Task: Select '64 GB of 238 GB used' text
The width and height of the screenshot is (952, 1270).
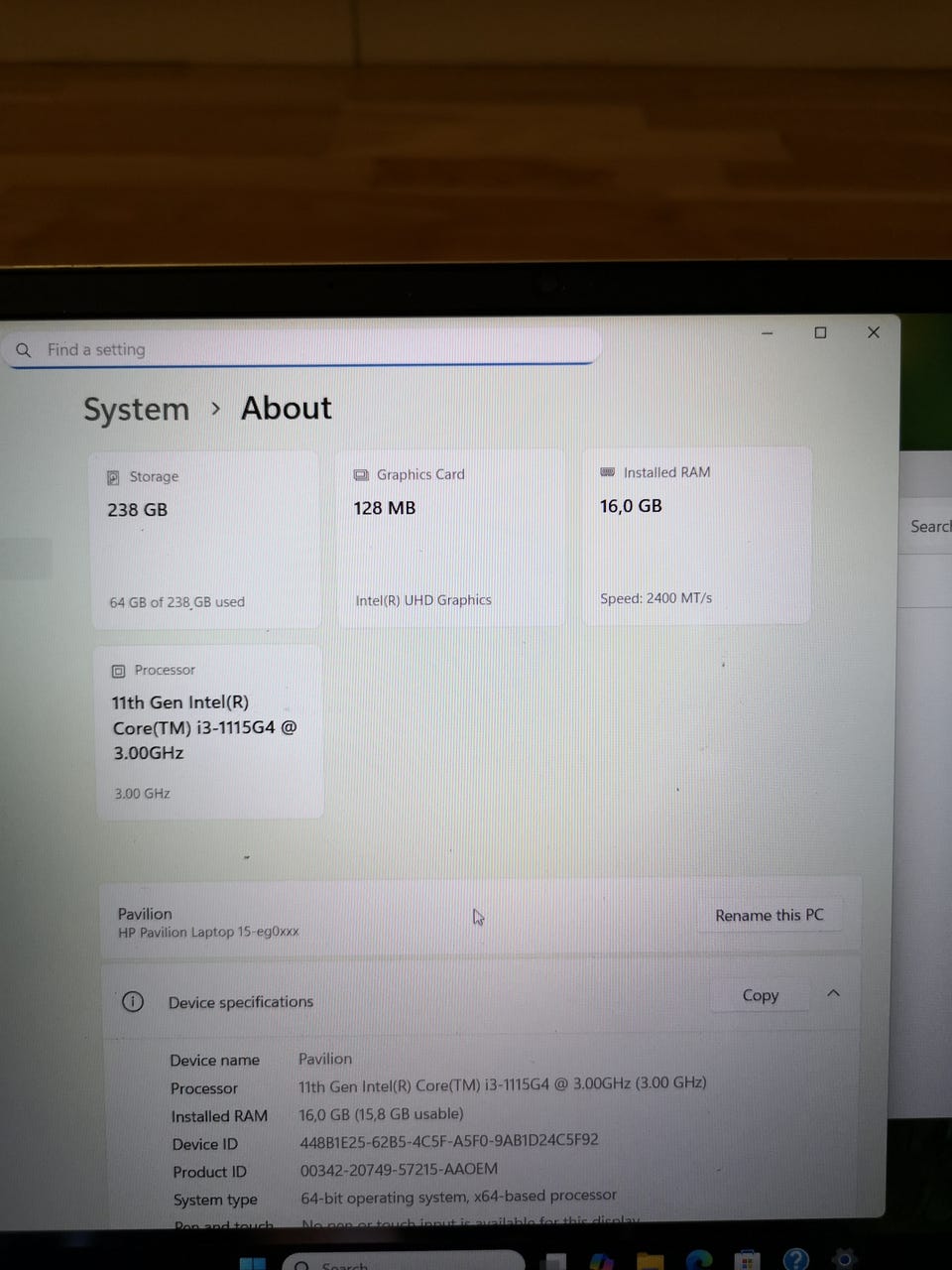Action: pyautogui.click(x=178, y=602)
